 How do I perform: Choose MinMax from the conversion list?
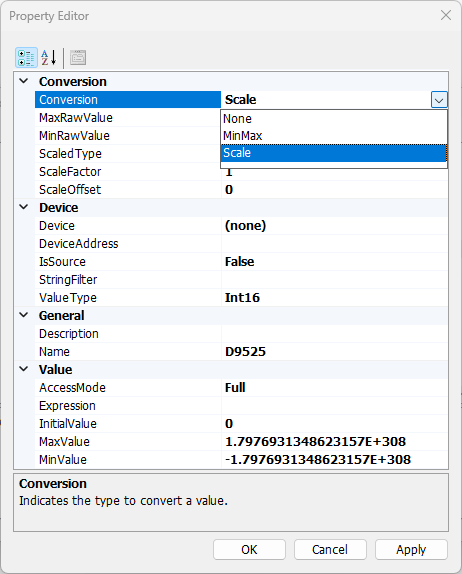pyautogui.click(x=334, y=136)
